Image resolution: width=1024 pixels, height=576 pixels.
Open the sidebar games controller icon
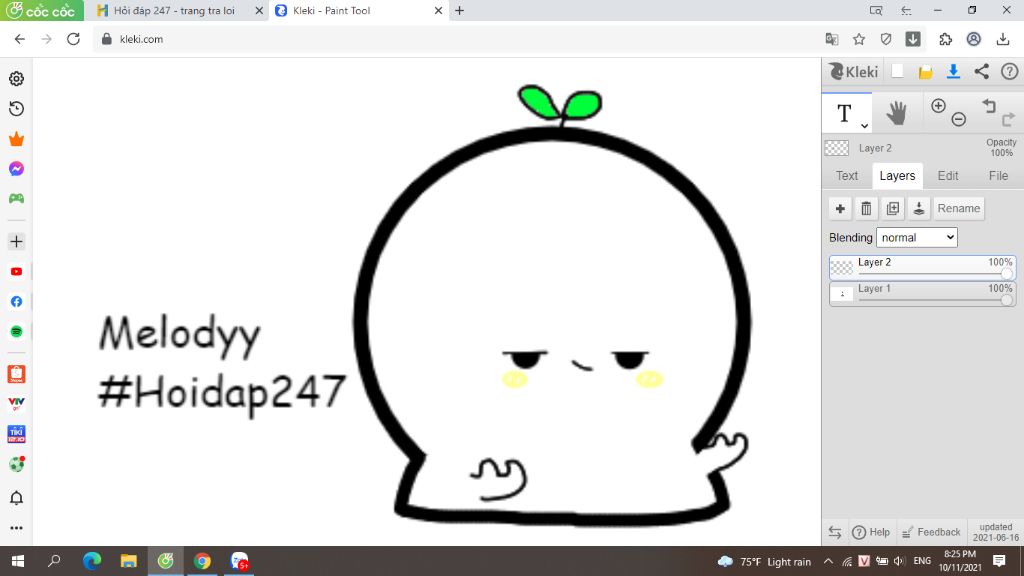click(16, 199)
